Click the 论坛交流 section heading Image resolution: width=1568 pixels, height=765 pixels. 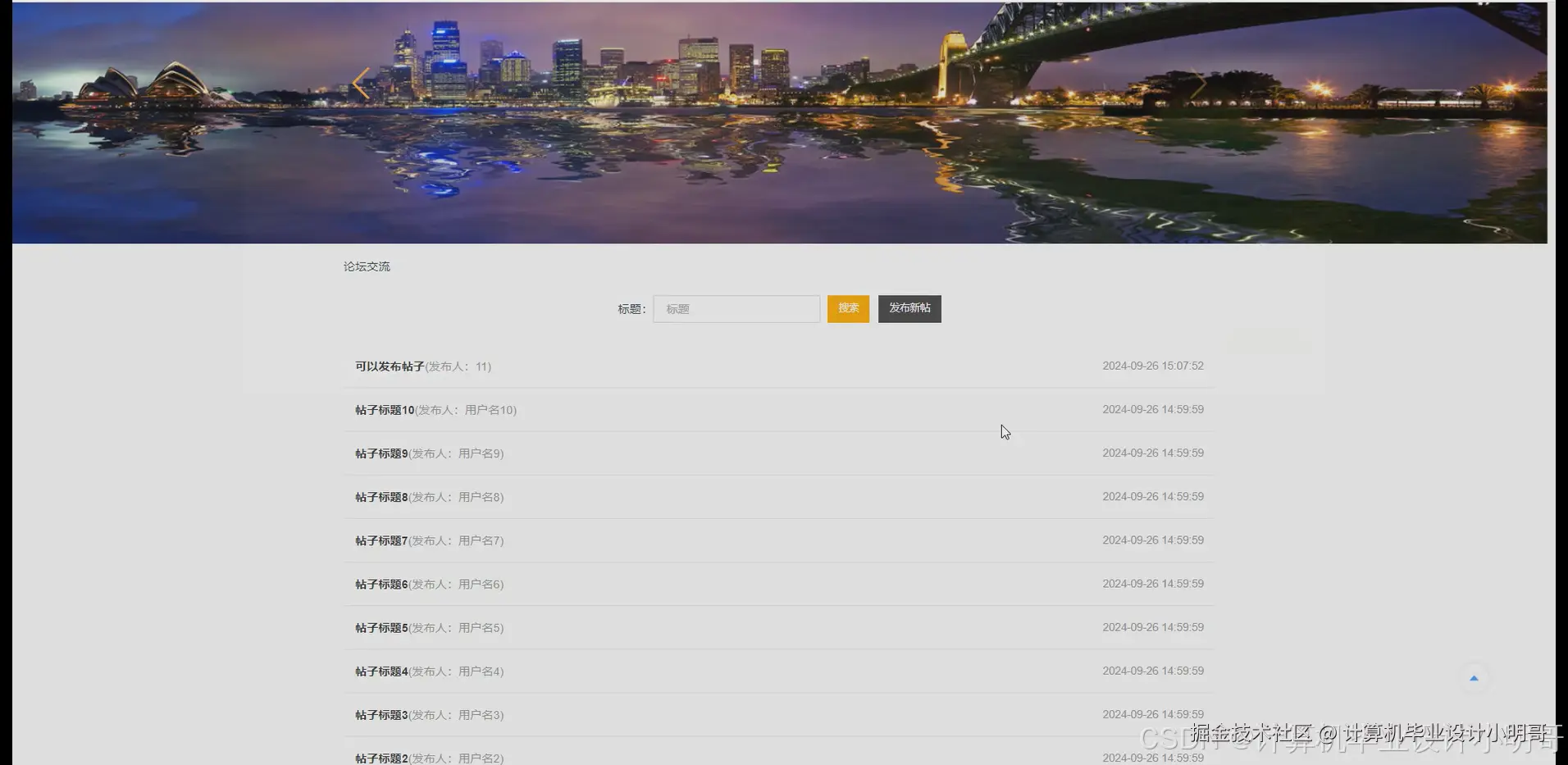[x=367, y=266]
